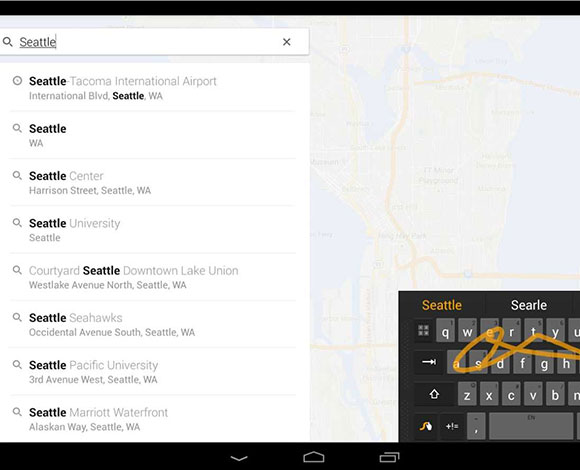Pick the 'Searle' keyboard word prediction
The height and width of the screenshot is (470, 580).
[529, 305]
